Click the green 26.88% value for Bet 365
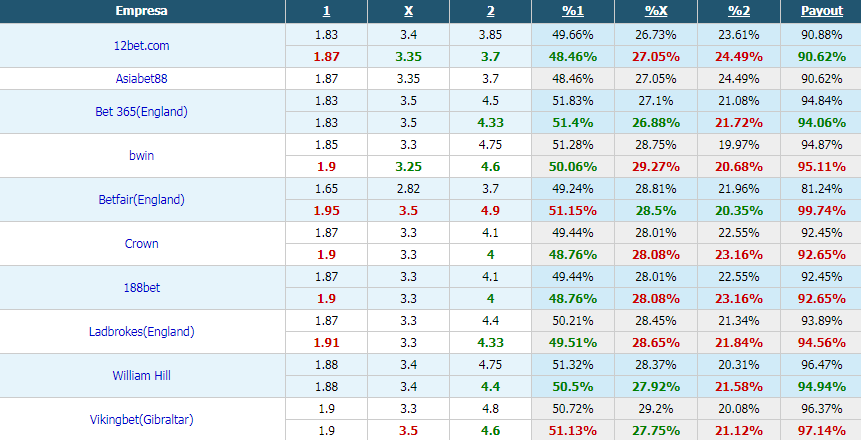861x440 pixels. (656, 122)
